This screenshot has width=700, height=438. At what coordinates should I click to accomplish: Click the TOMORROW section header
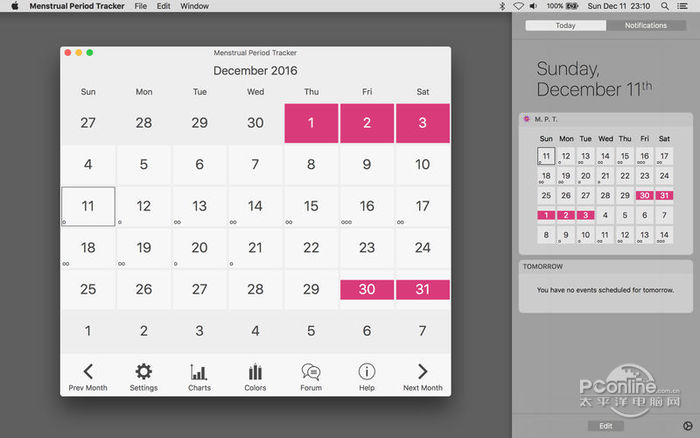click(543, 267)
